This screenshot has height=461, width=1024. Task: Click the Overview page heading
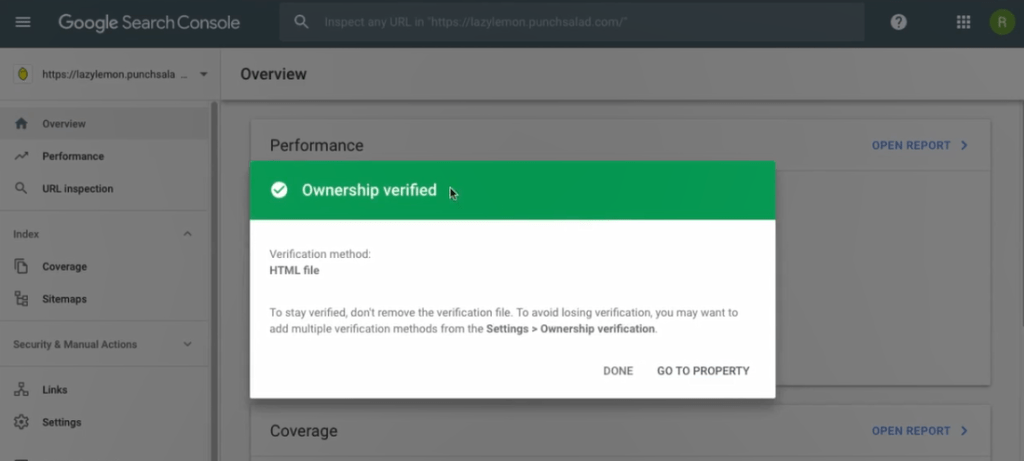pyautogui.click(x=274, y=74)
